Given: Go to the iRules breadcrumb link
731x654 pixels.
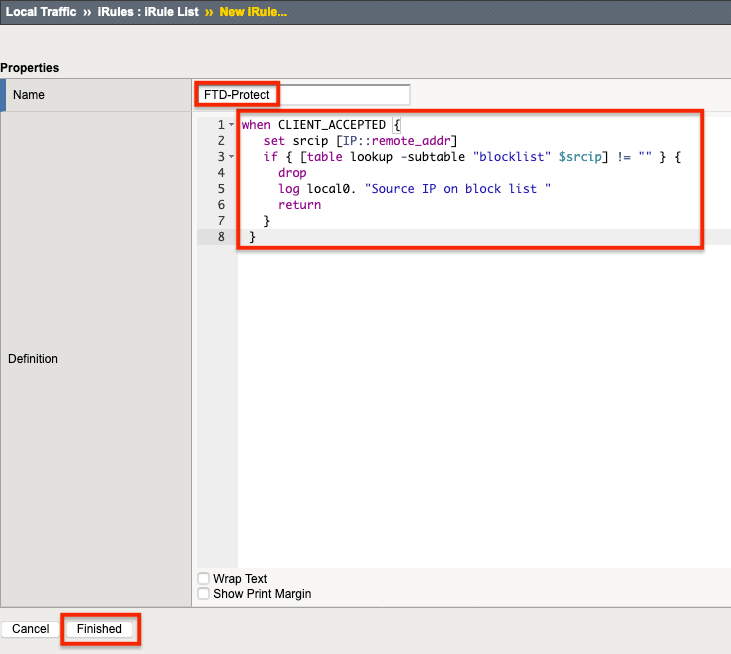Looking at the screenshot, I should tap(117, 12).
